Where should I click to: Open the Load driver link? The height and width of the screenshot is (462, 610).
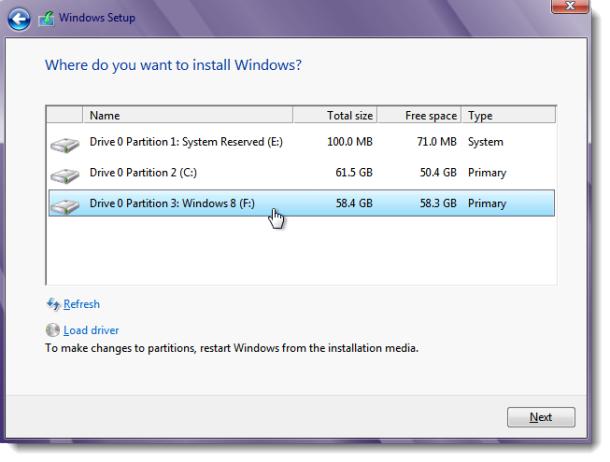(91, 330)
